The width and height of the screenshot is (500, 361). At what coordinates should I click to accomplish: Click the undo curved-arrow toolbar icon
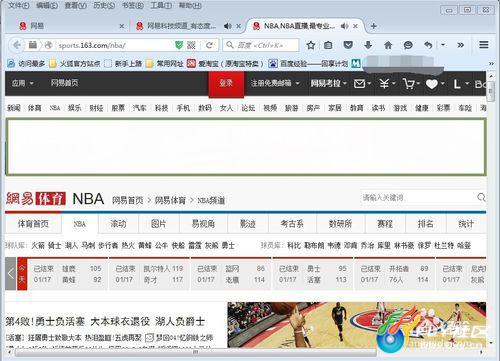tap(428, 45)
